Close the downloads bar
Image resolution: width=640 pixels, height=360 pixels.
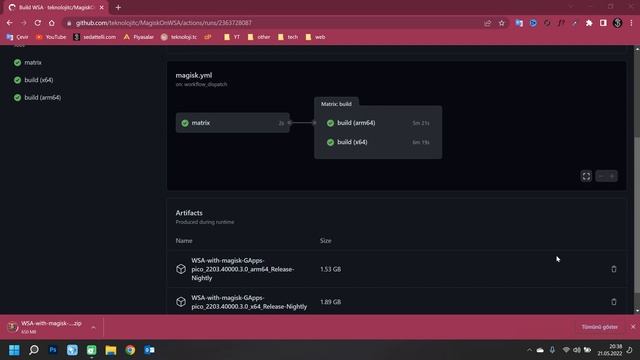click(x=633, y=327)
